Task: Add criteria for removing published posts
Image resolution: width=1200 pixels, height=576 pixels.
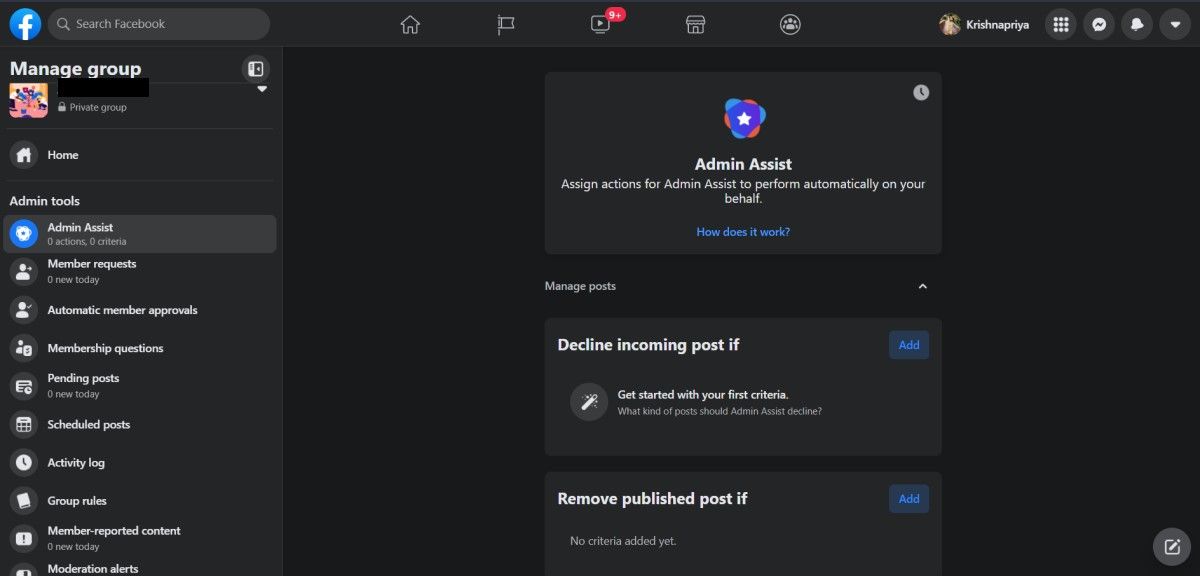Action: (908, 498)
